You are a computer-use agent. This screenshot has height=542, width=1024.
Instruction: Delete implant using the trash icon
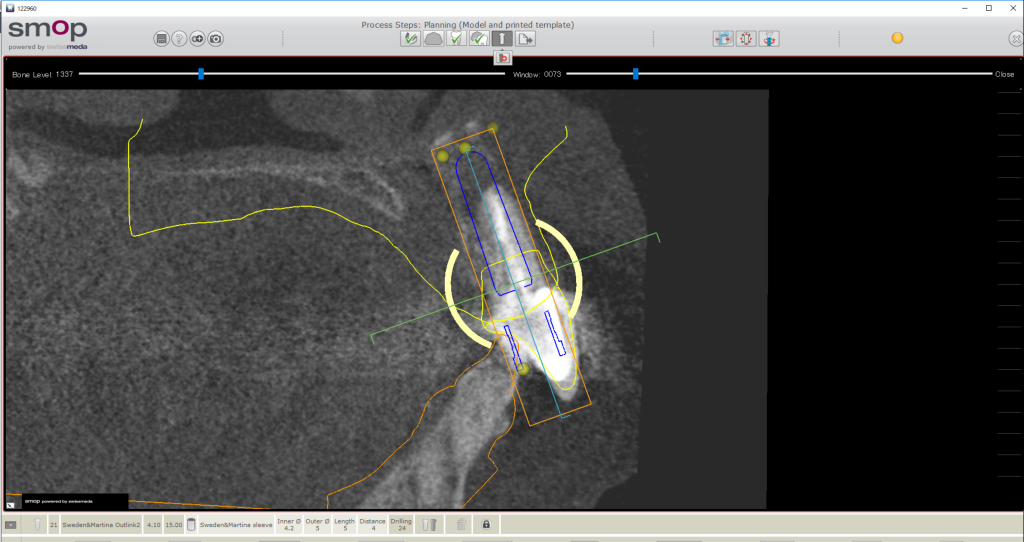[x=429, y=524]
